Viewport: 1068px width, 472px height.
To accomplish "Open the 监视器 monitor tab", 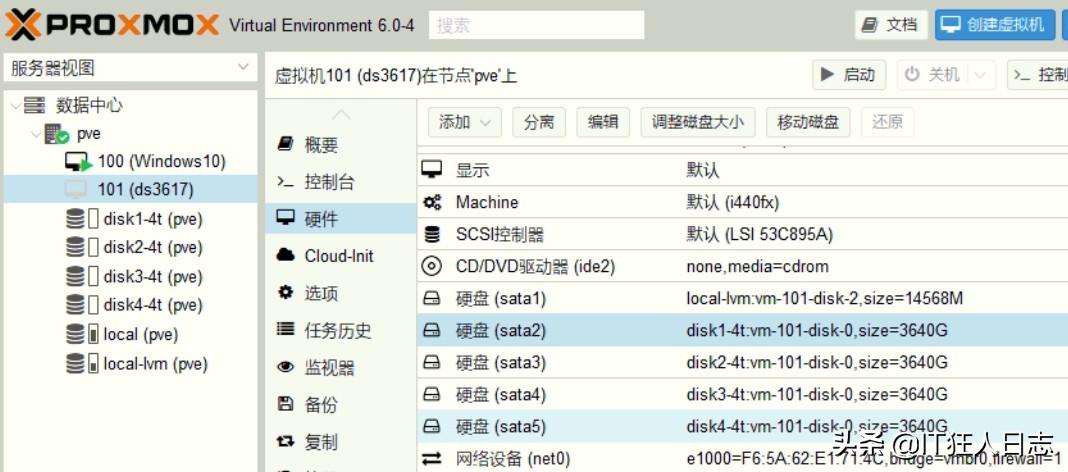I will coord(341,368).
